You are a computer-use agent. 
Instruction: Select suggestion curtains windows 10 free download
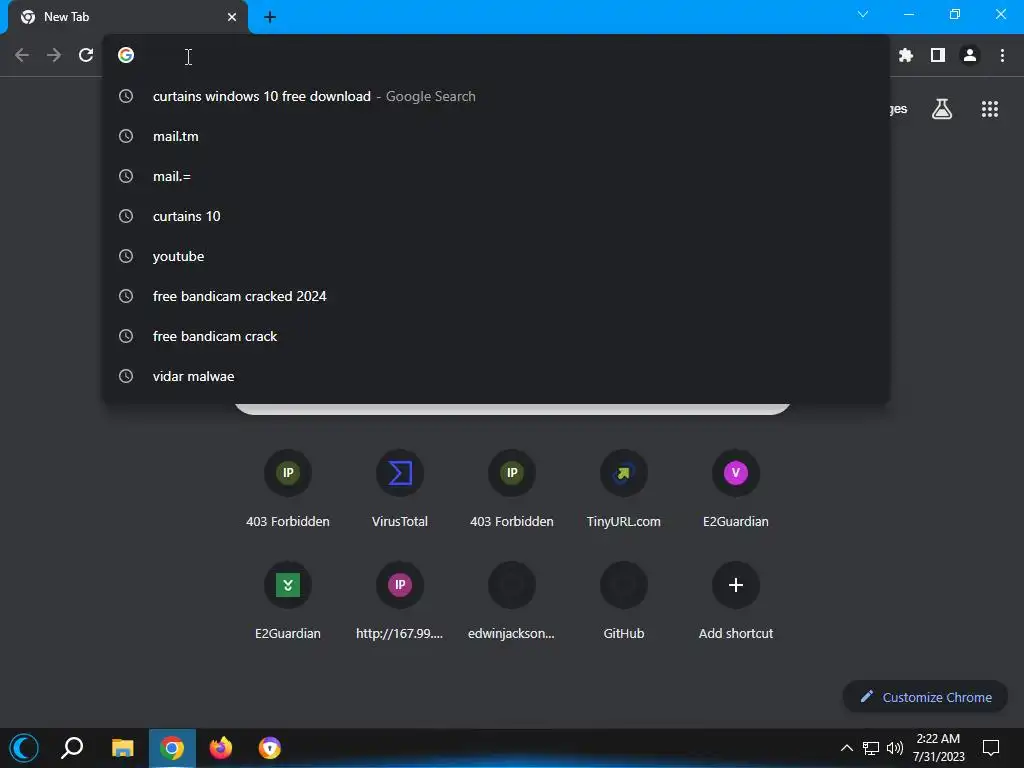[496, 97]
